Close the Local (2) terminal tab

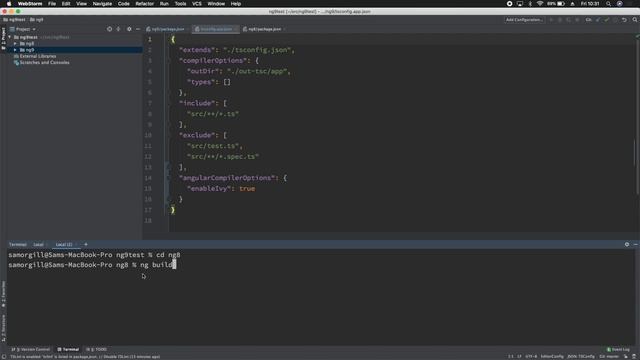point(76,244)
